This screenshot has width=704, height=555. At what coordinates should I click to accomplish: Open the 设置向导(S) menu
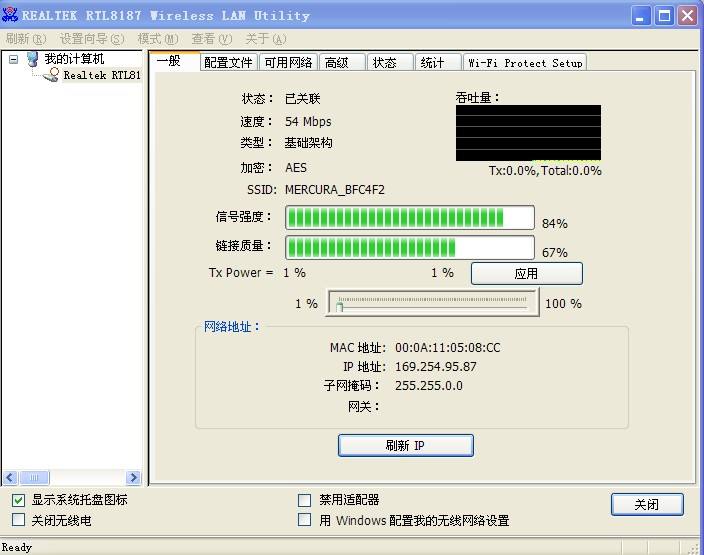coord(92,39)
